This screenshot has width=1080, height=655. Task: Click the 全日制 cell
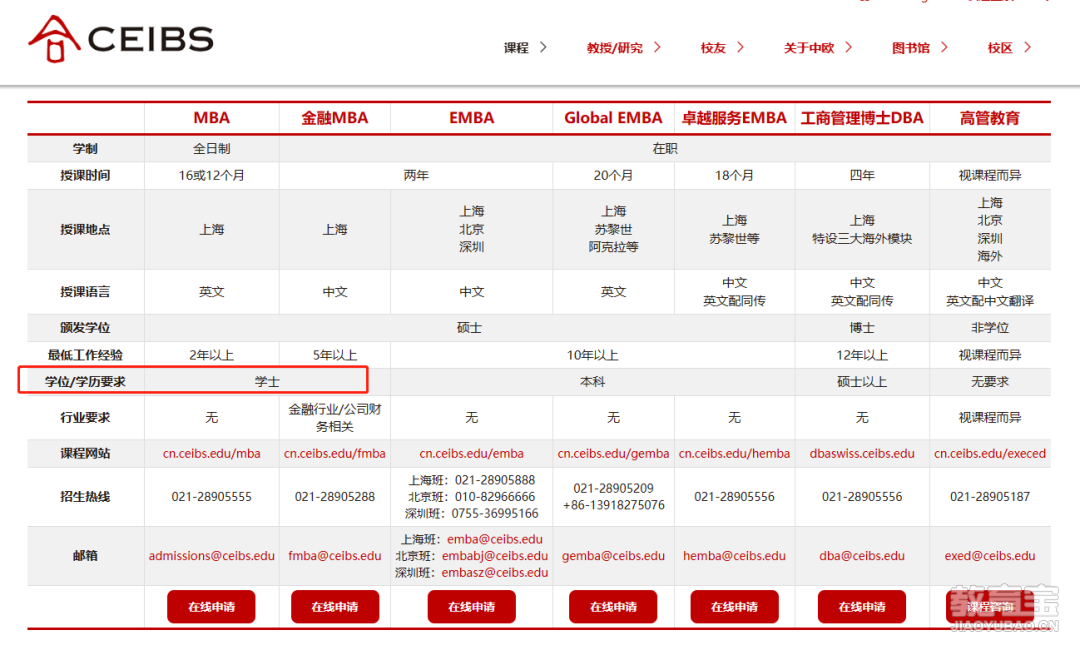211,149
